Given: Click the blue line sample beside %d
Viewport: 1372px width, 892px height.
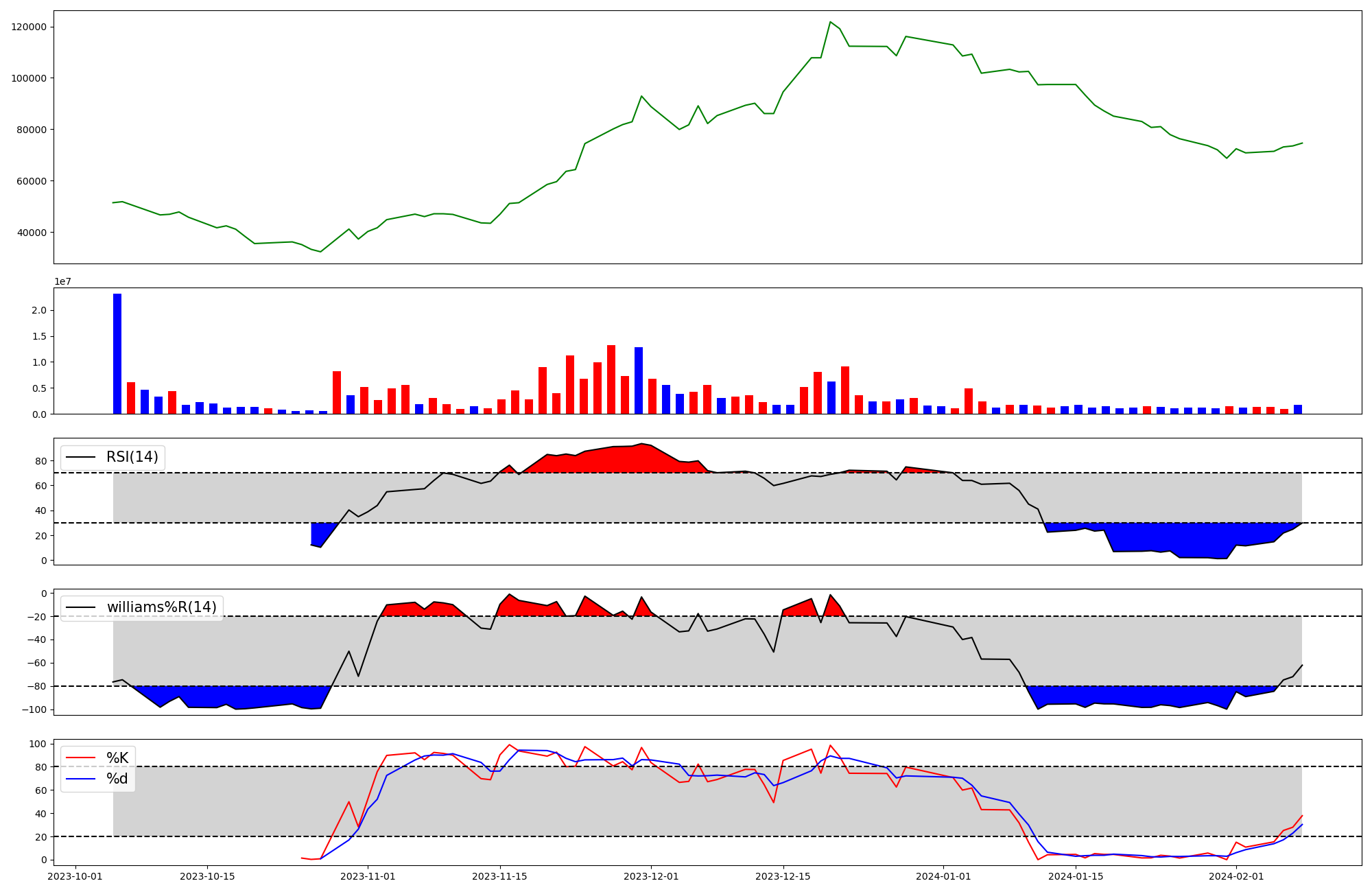Looking at the screenshot, I should (x=81, y=779).
